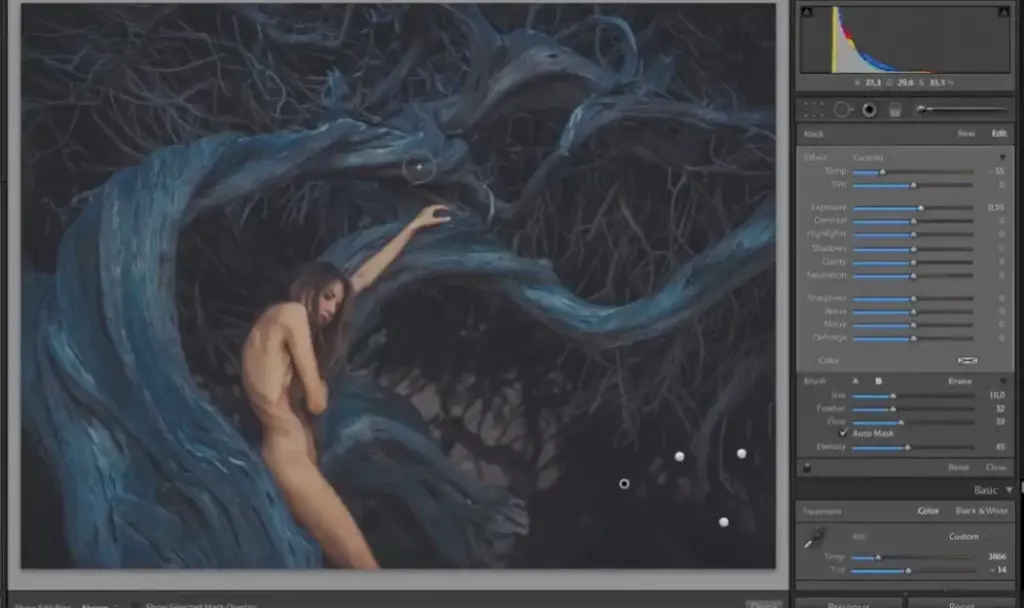Adjust the brush effect Temp slider

click(x=913, y=172)
